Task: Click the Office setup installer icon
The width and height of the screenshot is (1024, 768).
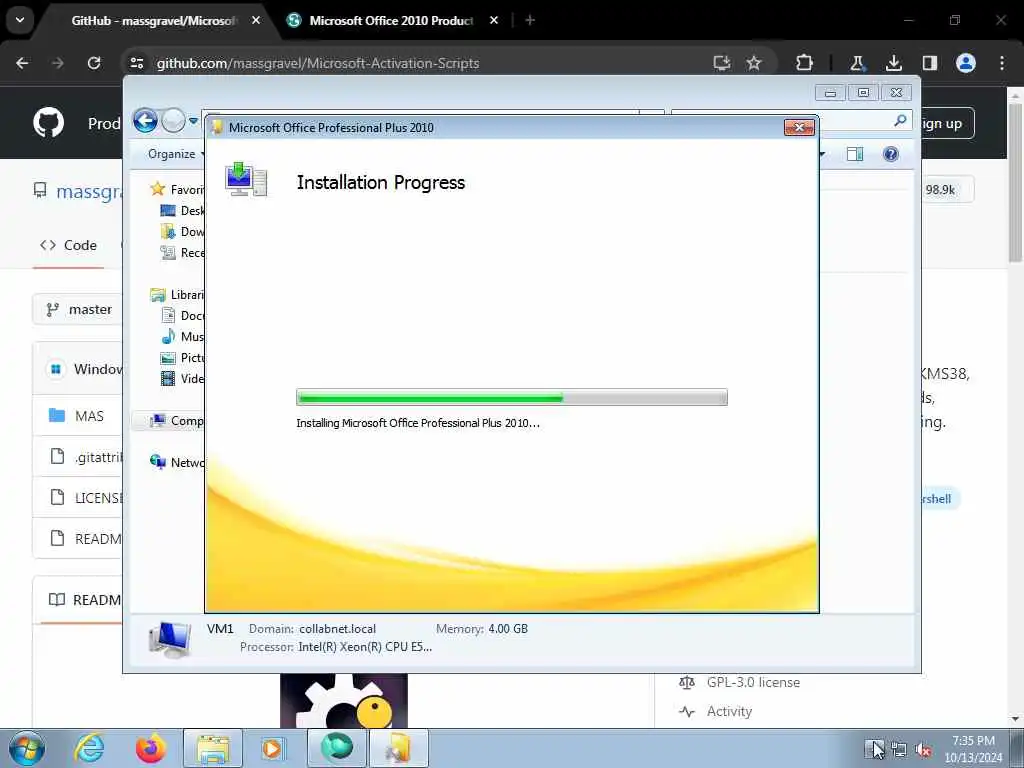Action: click(x=246, y=180)
